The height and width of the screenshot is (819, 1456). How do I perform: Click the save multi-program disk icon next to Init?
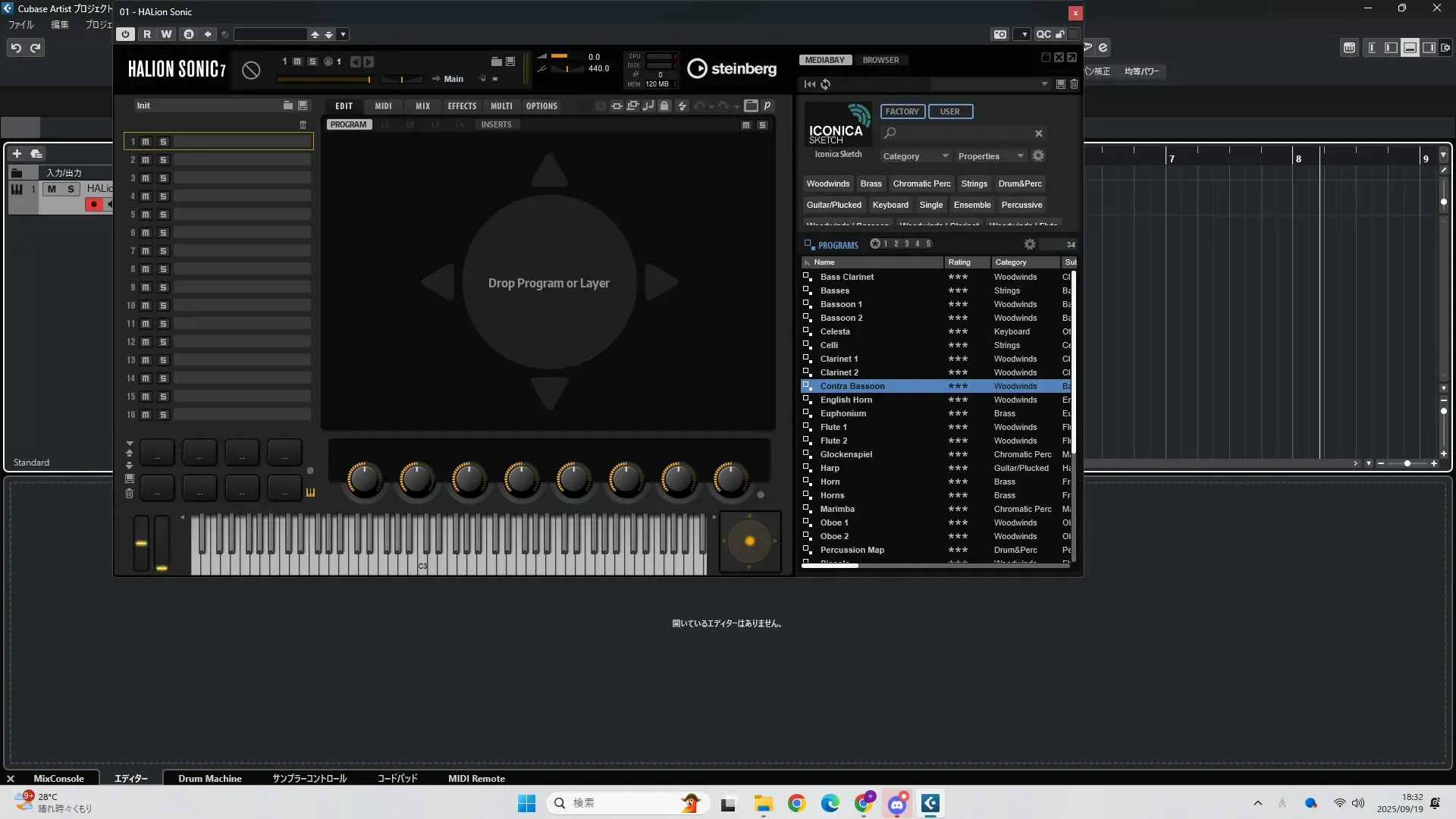tap(303, 105)
